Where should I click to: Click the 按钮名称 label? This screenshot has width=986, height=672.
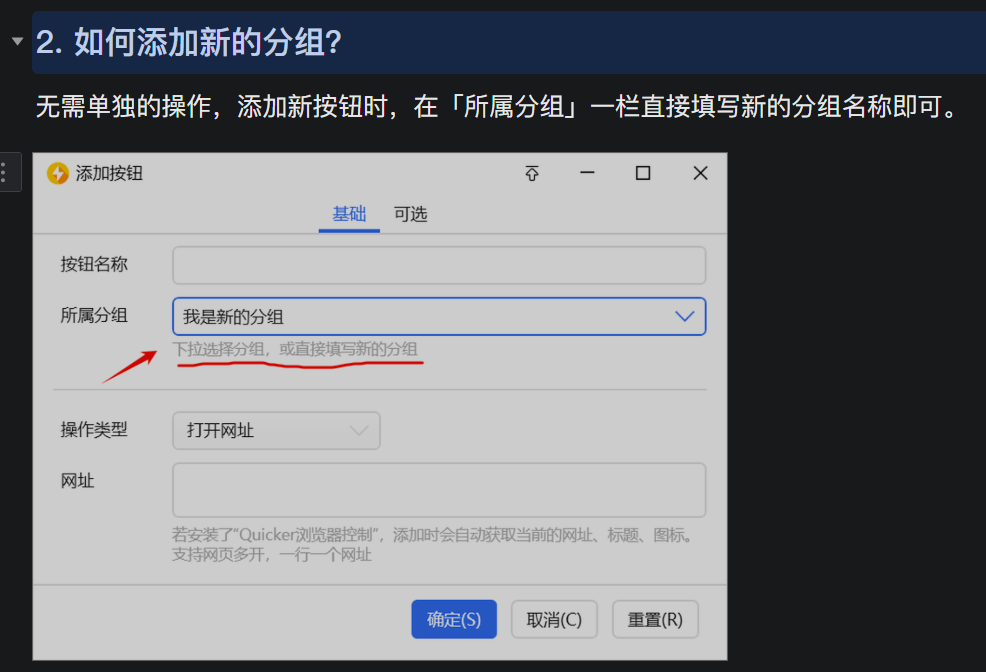tap(94, 264)
